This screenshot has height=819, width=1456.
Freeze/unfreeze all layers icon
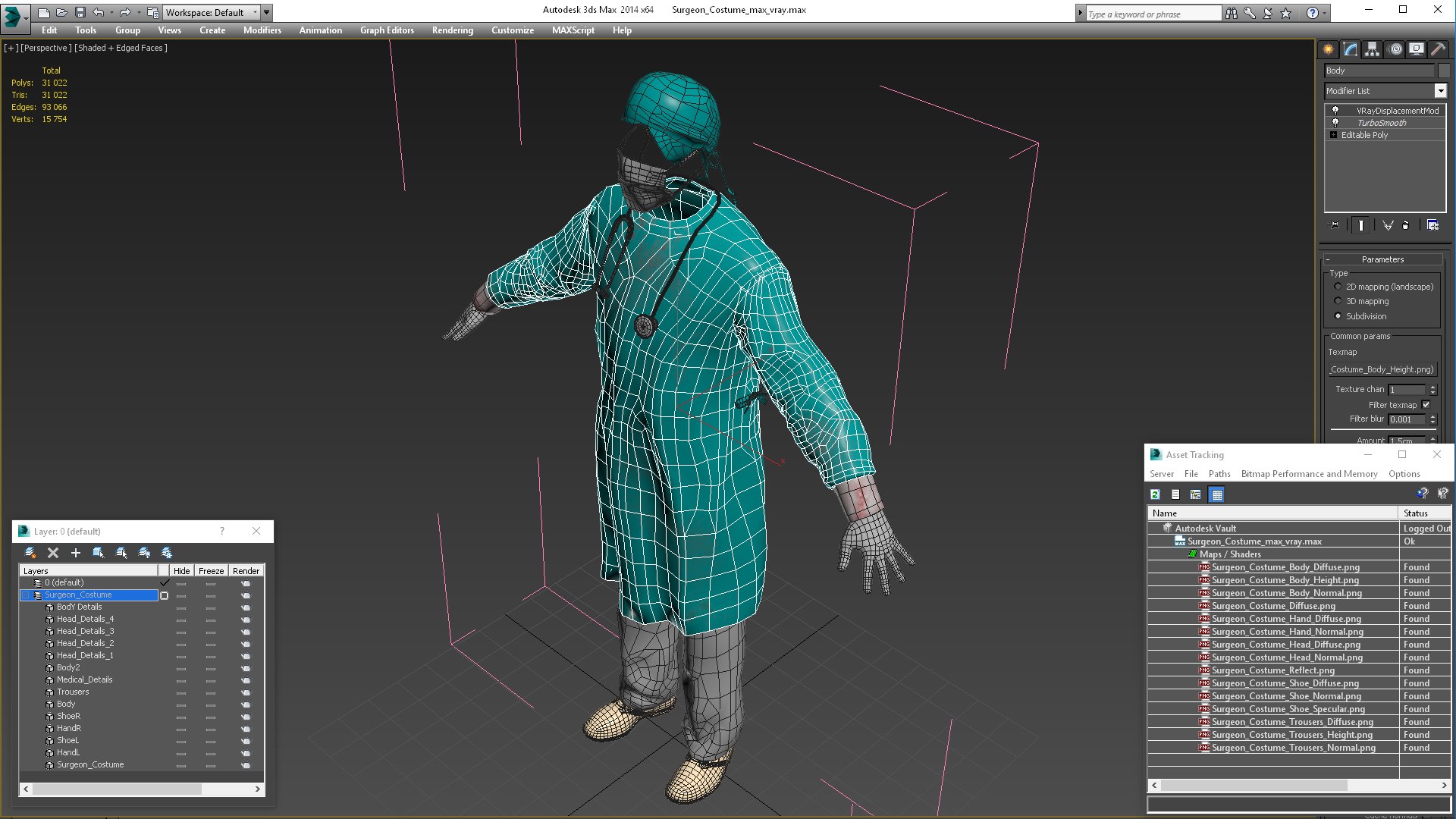pyautogui.click(x=167, y=553)
